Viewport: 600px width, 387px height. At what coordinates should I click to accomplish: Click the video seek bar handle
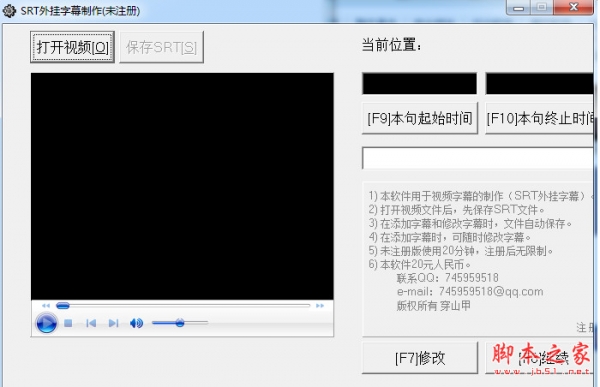[x=63, y=305]
